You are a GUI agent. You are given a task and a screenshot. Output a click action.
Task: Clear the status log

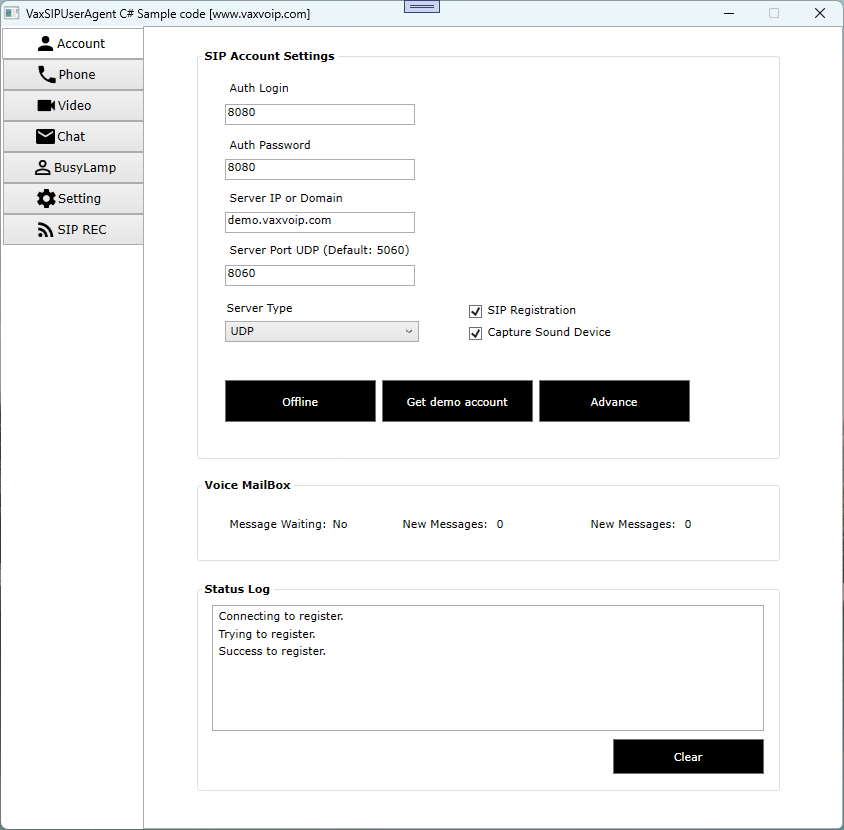(688, 757)
